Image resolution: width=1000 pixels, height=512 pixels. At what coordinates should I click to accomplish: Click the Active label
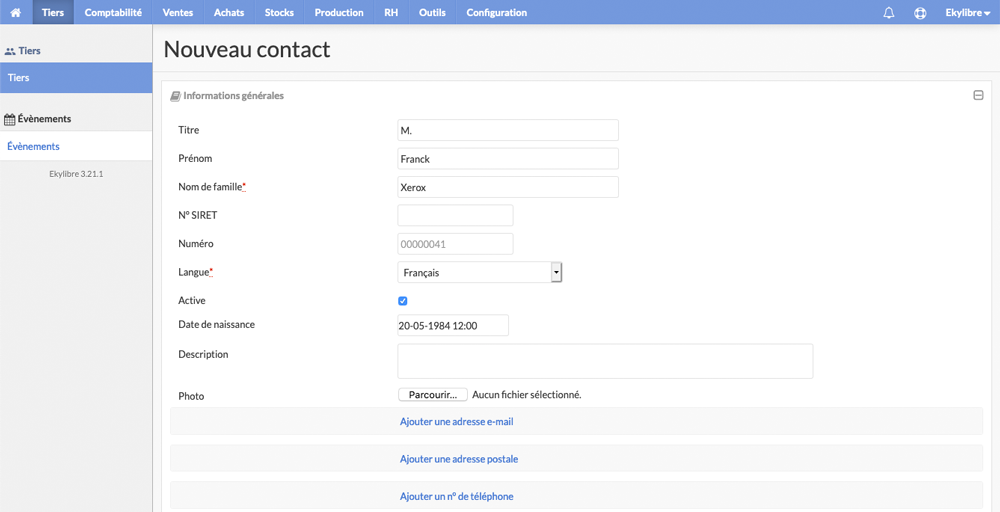point(192,300)
